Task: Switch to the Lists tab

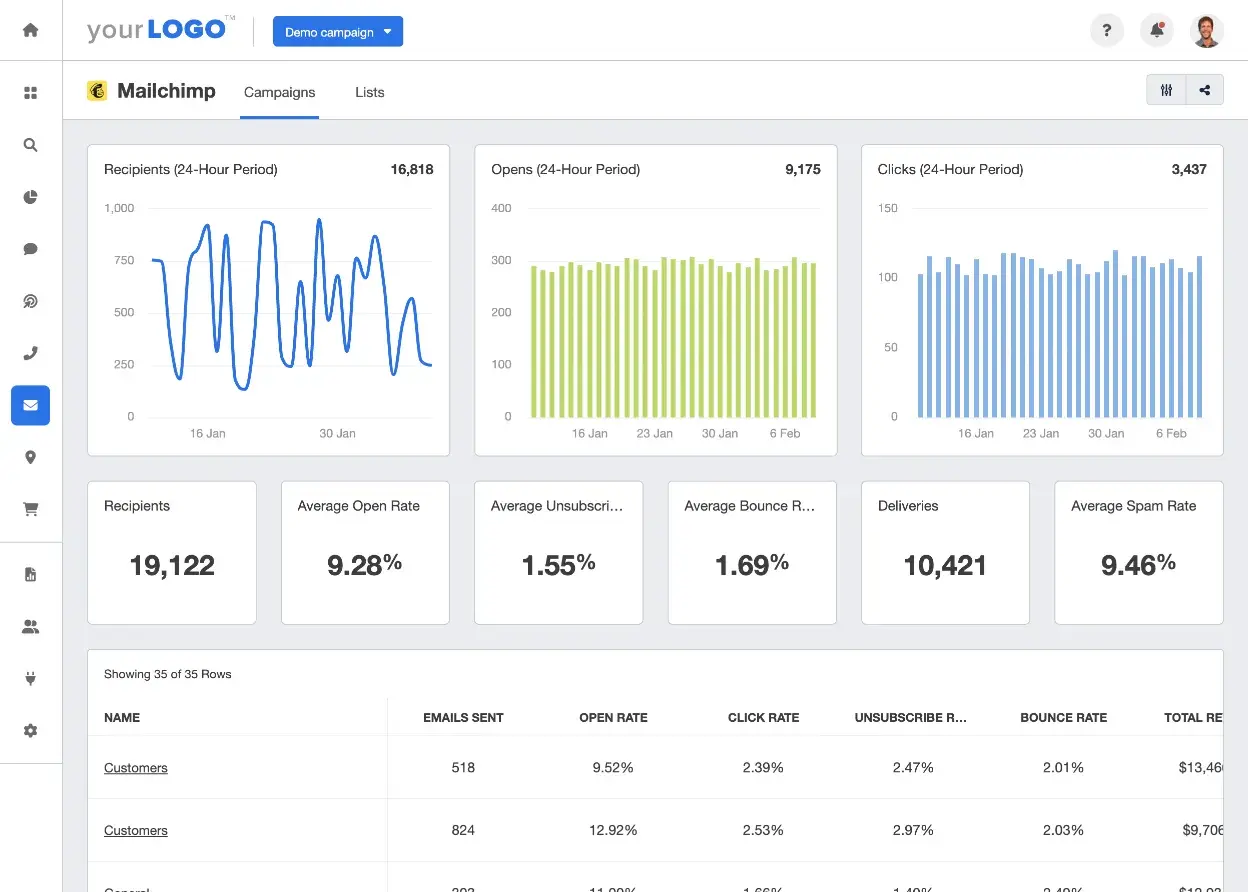Action: (x=369, y=92)
